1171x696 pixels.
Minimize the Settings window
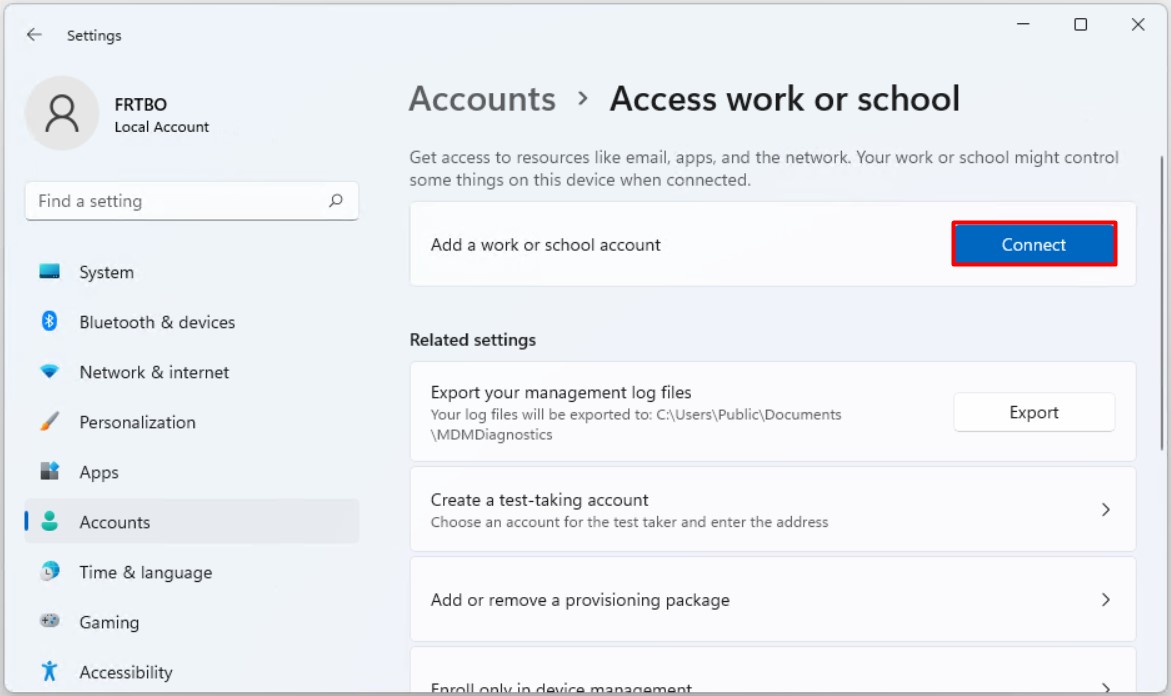[1023, 25]
